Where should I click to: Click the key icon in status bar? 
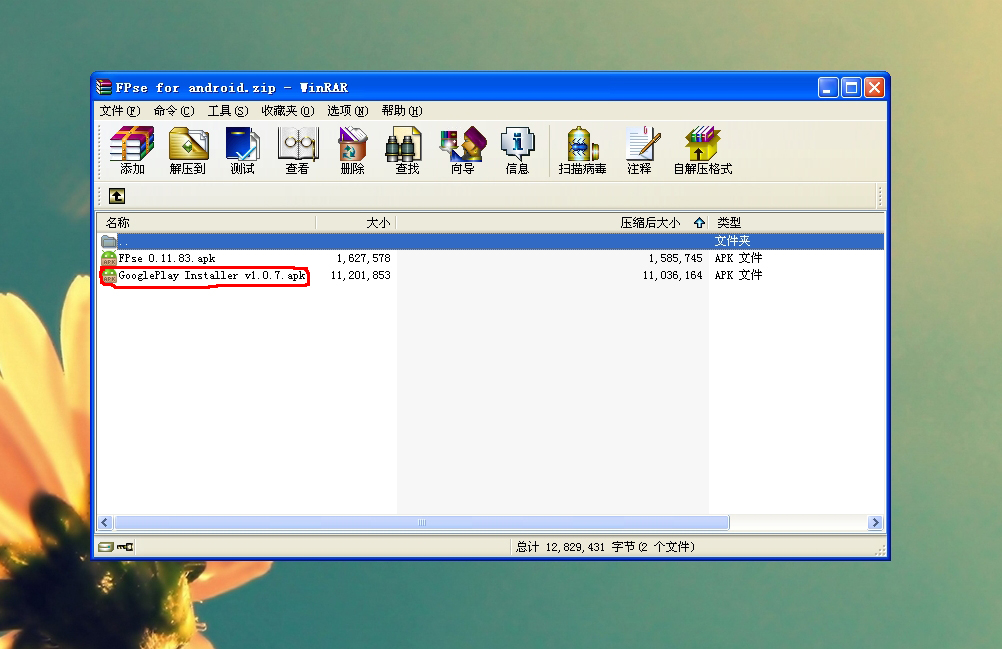pos(125,547)
